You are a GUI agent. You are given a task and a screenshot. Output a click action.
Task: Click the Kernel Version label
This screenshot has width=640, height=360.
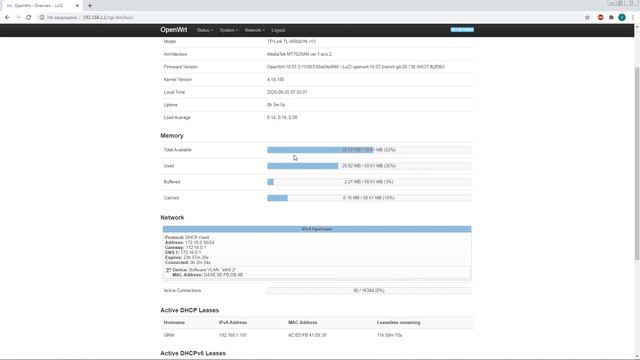(x=178, y=79)
